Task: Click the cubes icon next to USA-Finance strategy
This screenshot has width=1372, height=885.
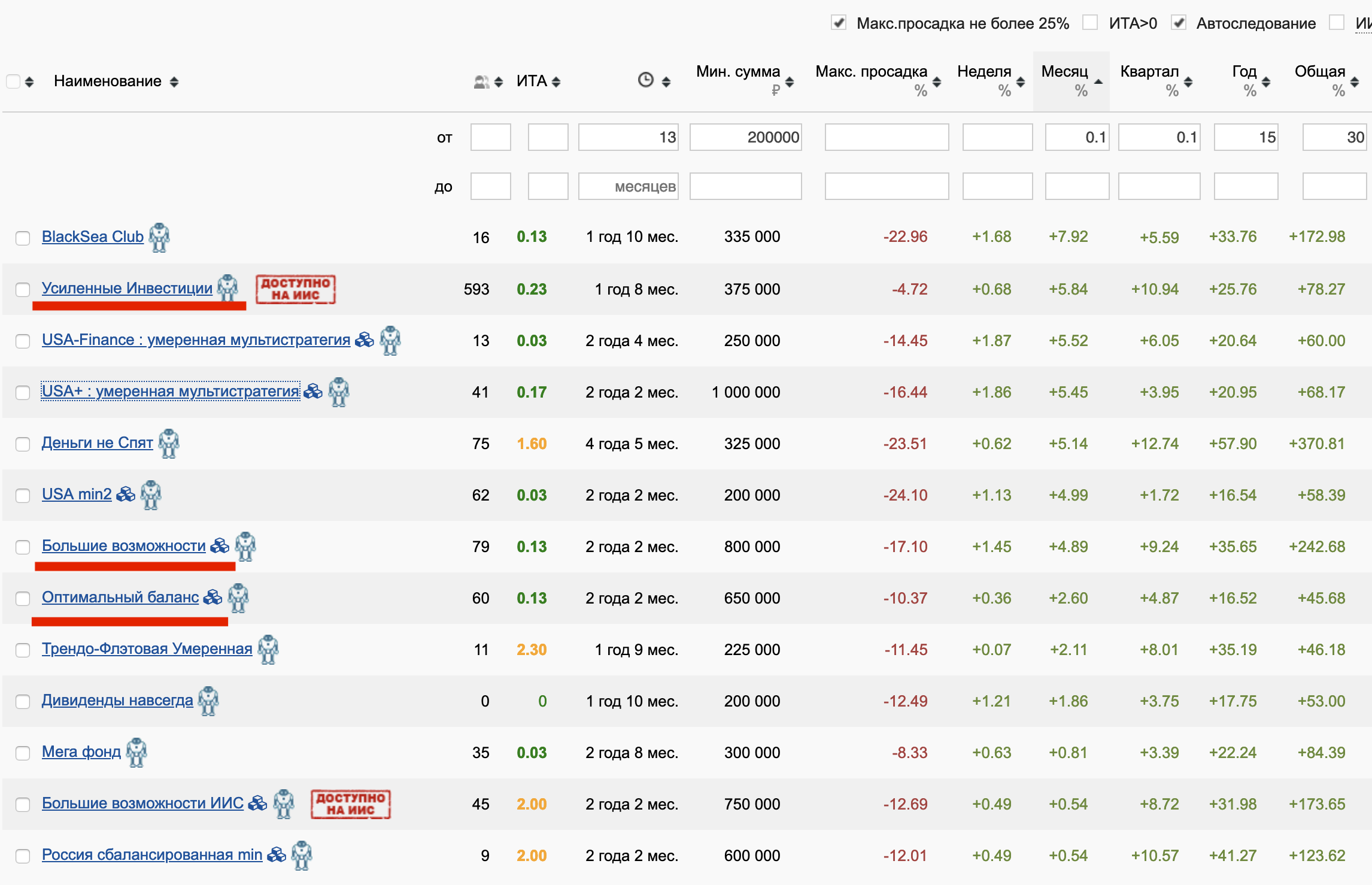Action: pyautogui.click(x=364, y=341)
